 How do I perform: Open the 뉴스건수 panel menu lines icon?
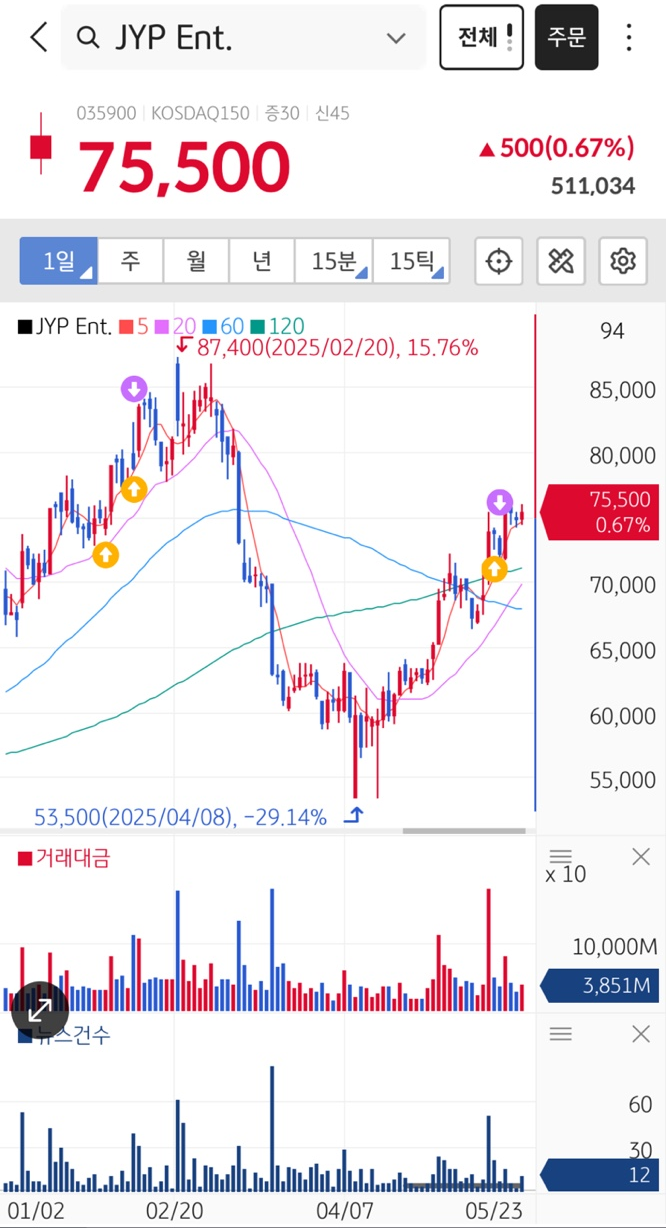tap(561, 1034)
